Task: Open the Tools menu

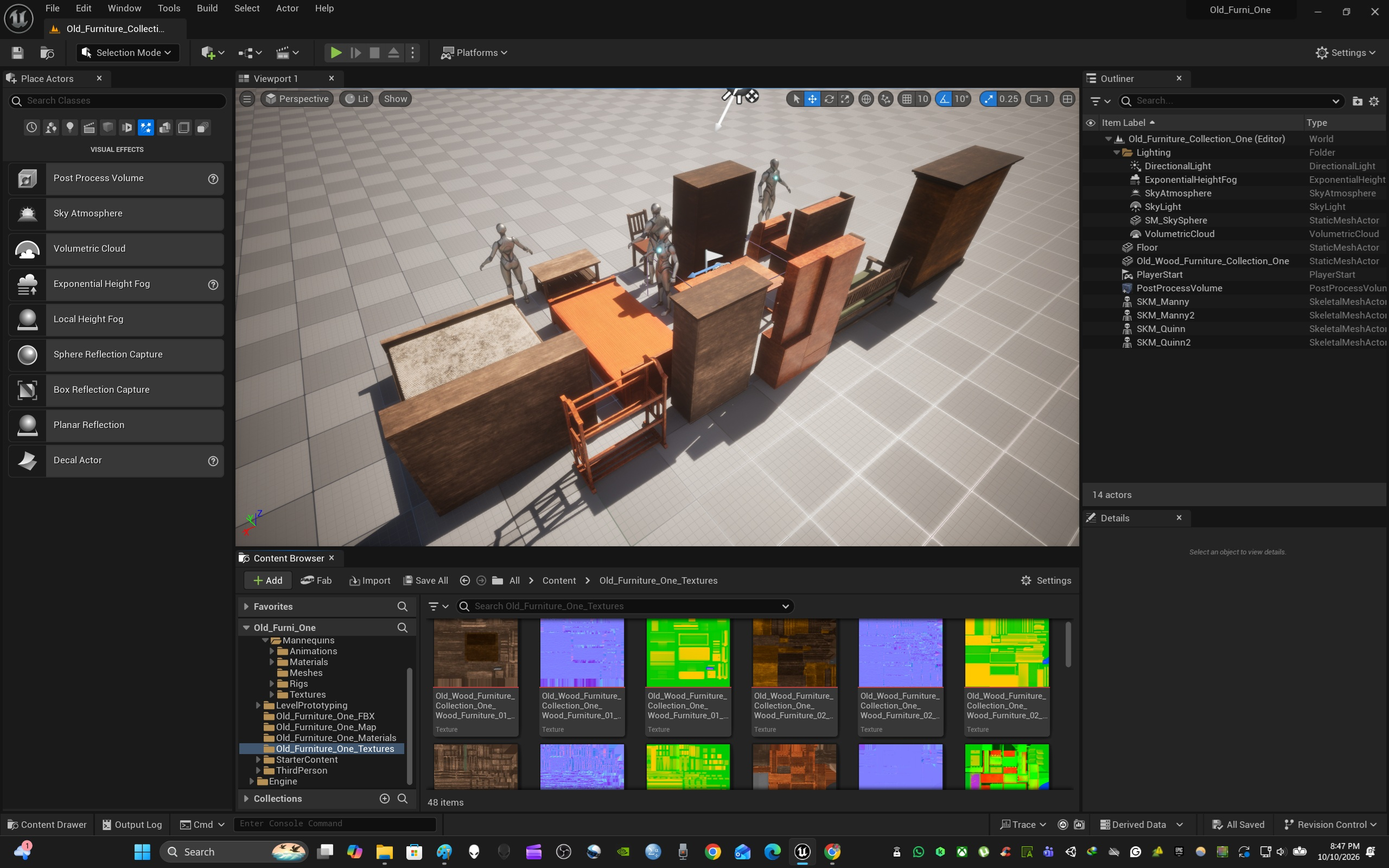Action: pos(169,8)
